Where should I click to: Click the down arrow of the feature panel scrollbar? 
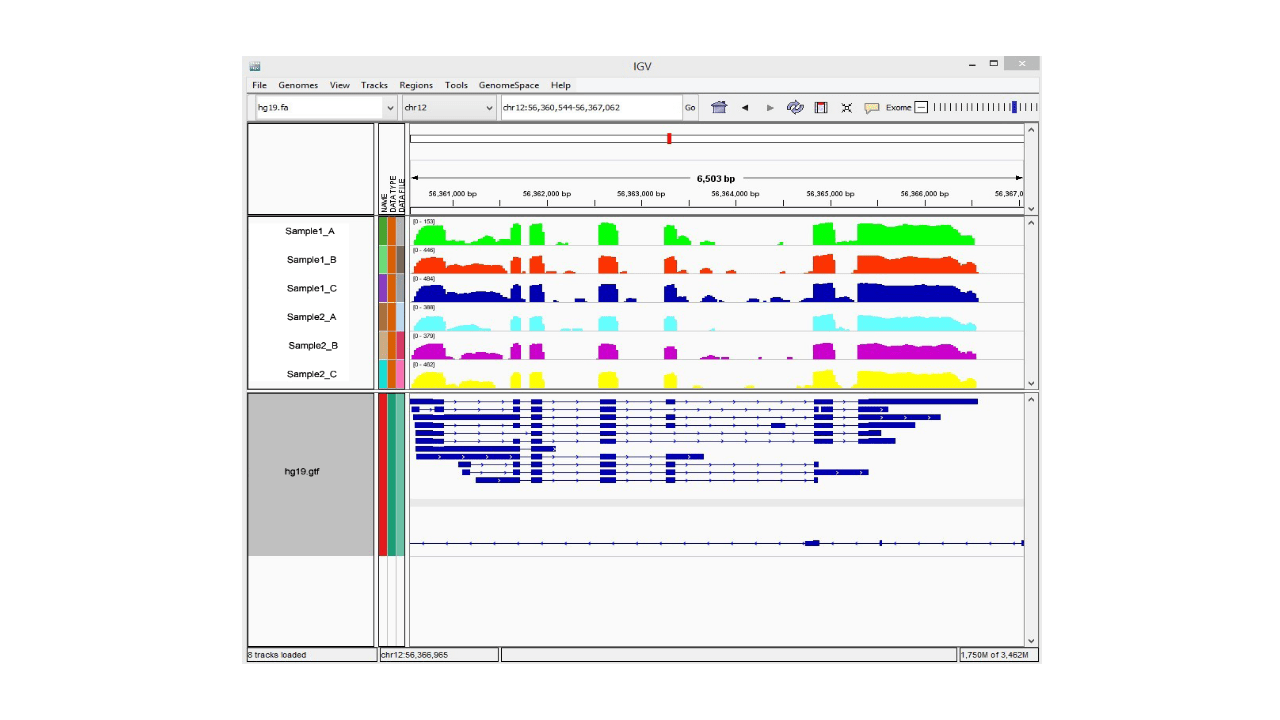(1032, 641)
